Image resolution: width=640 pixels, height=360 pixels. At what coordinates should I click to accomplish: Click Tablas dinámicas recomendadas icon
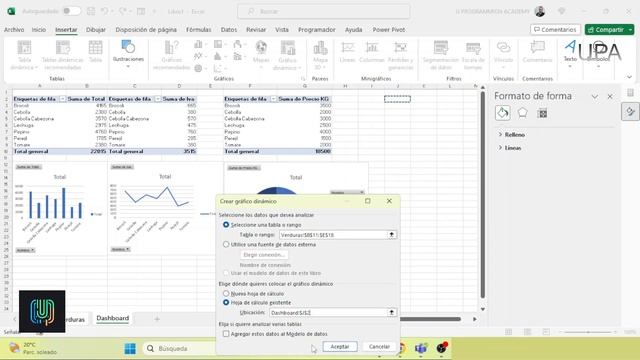tap(62, 55)
